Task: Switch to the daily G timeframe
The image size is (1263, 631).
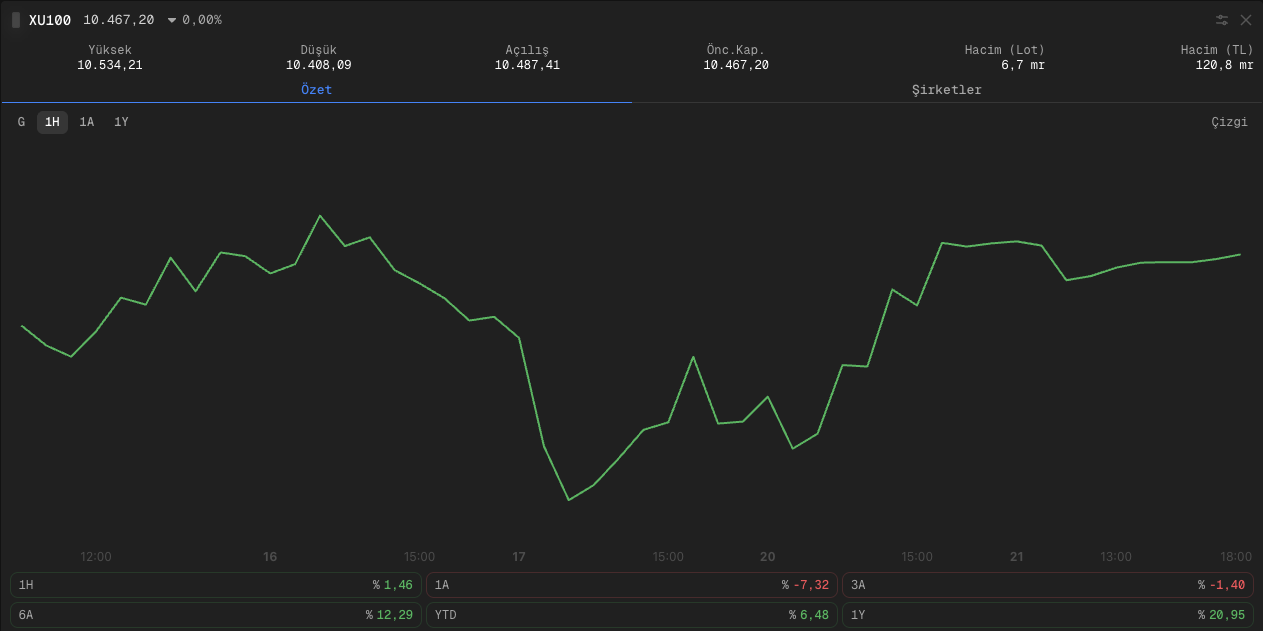Action: [21, 122]
